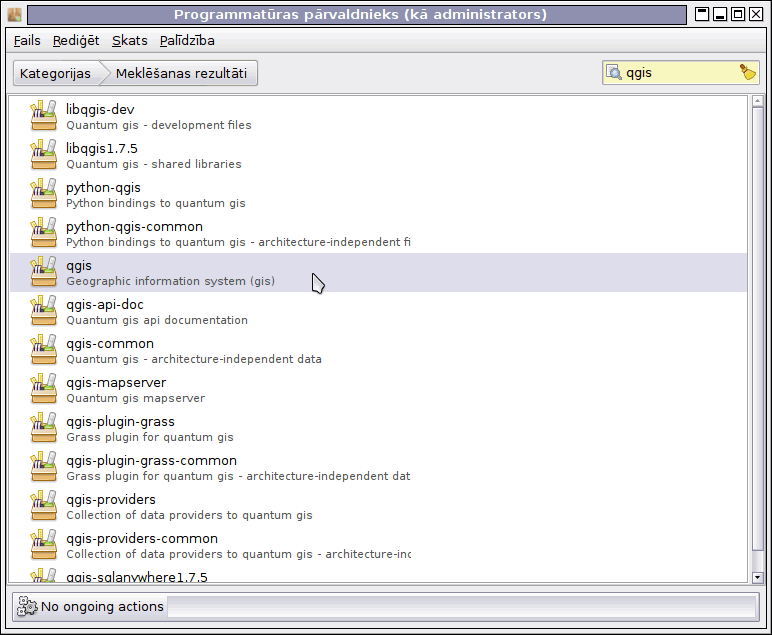Open the Rediģēt menu
772x635 pixels.
click(x=76, y=40)
